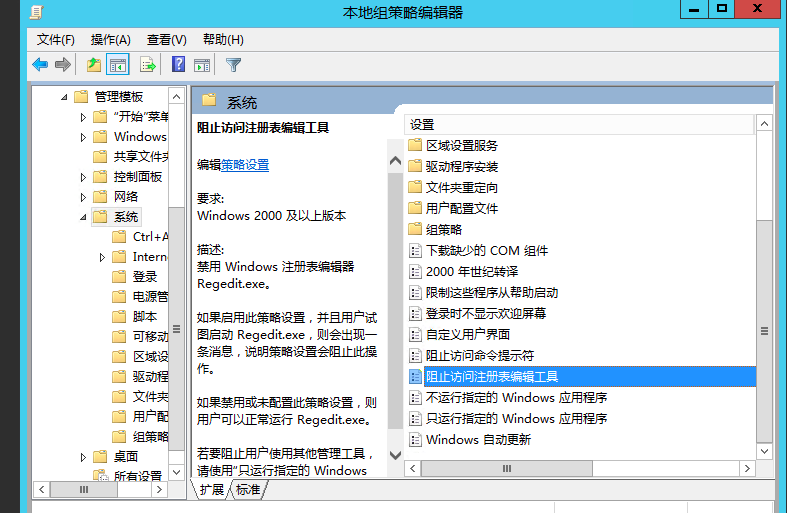Screen dimensions: 787x513
Task: Expand the "开始"菜单 tree node
Action: coord(83,117)
